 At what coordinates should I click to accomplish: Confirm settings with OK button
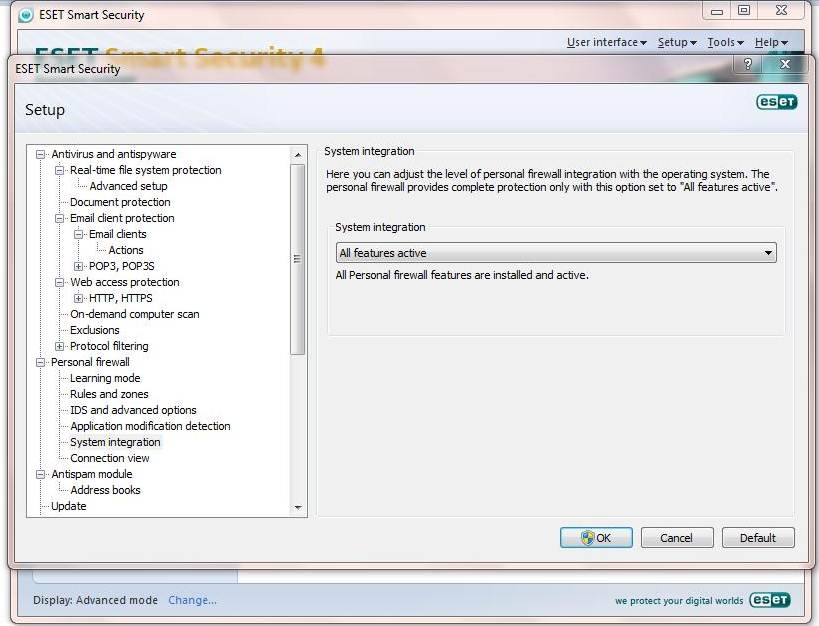tap(596, 538)
